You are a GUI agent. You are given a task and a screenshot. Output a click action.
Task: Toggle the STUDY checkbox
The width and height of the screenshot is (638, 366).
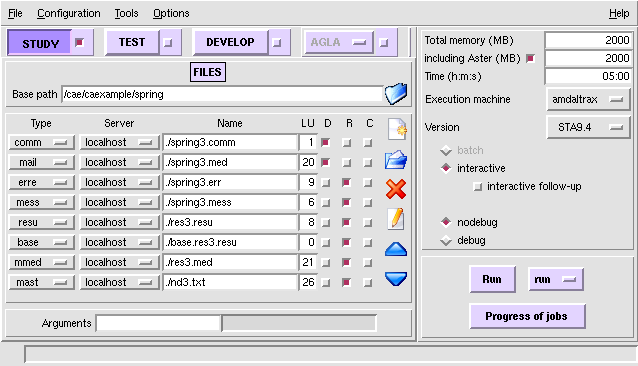point(80,42)
